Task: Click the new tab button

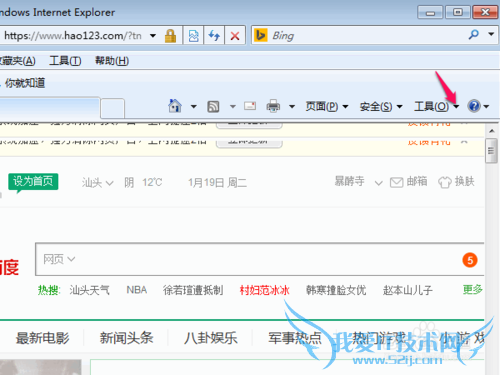Action: pos(113,108)
